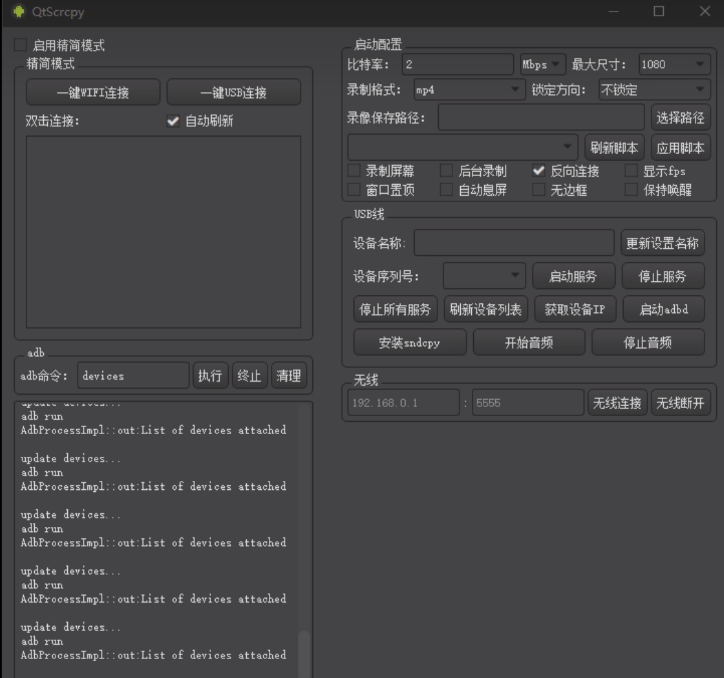This screenshot has height=678, width=724.
Task: Click 停止所有服务 button
Action: tap(395, 309)
